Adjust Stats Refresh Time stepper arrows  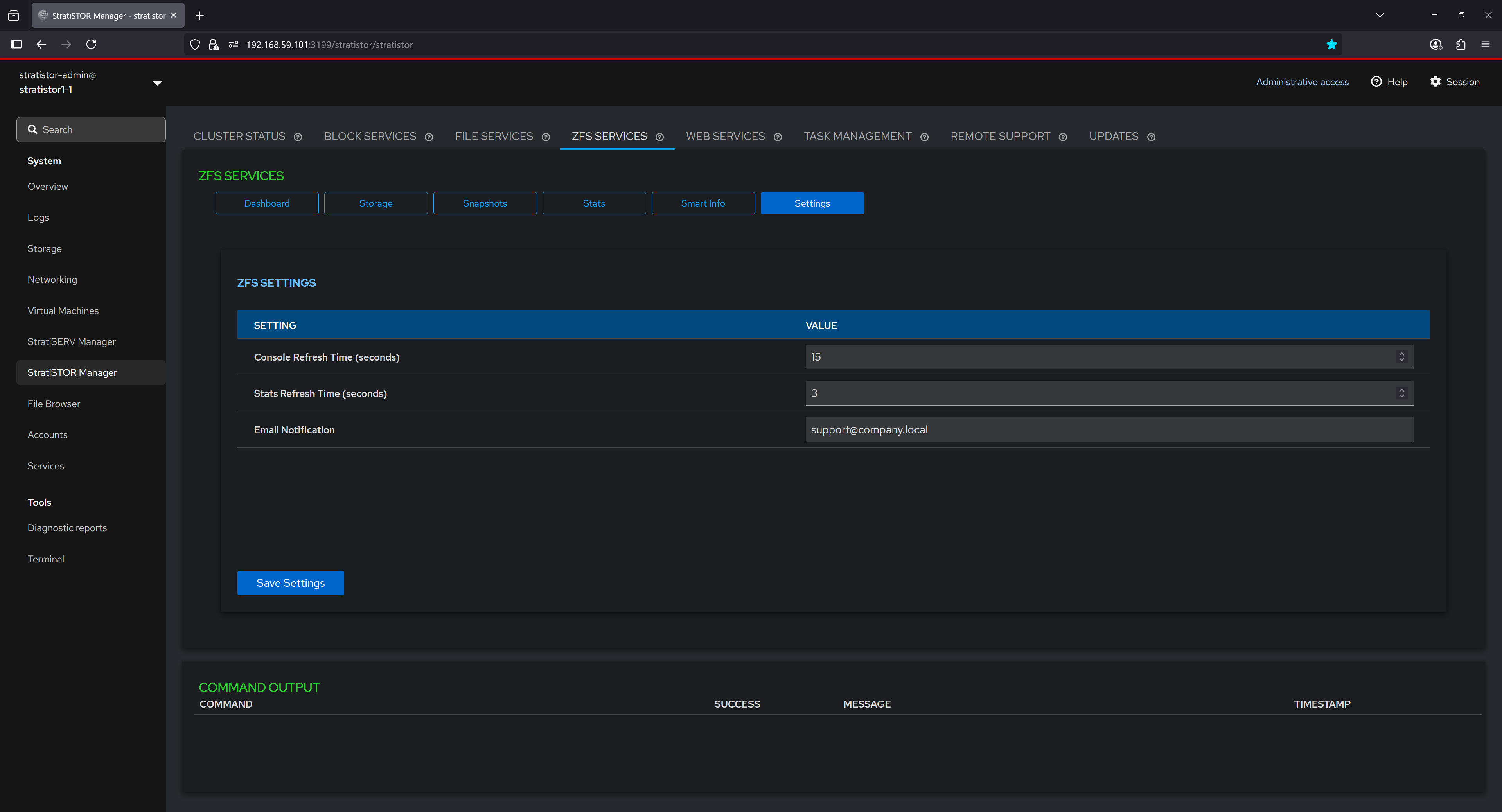[1402, 393]
